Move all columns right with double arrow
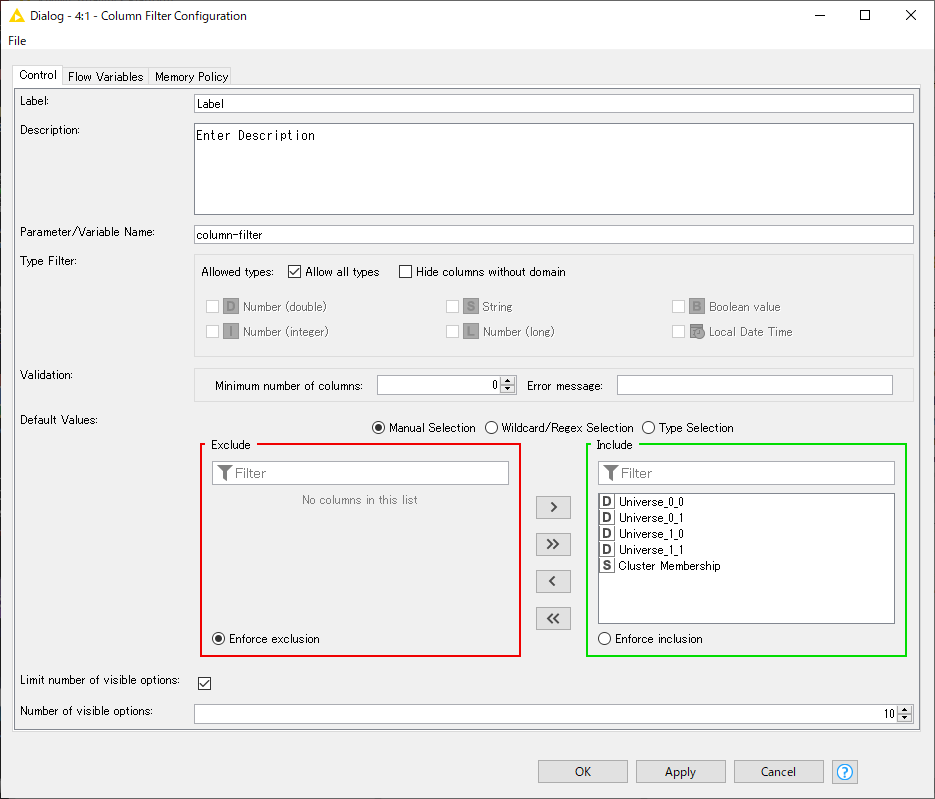935x799 pixels. [553, 544]
